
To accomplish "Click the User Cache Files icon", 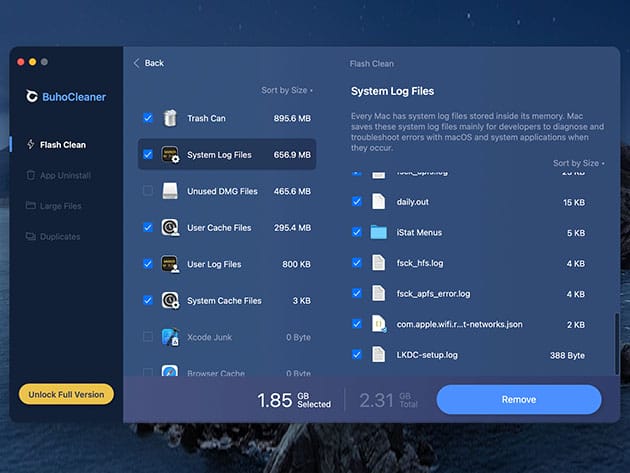I will pos(171,228).
